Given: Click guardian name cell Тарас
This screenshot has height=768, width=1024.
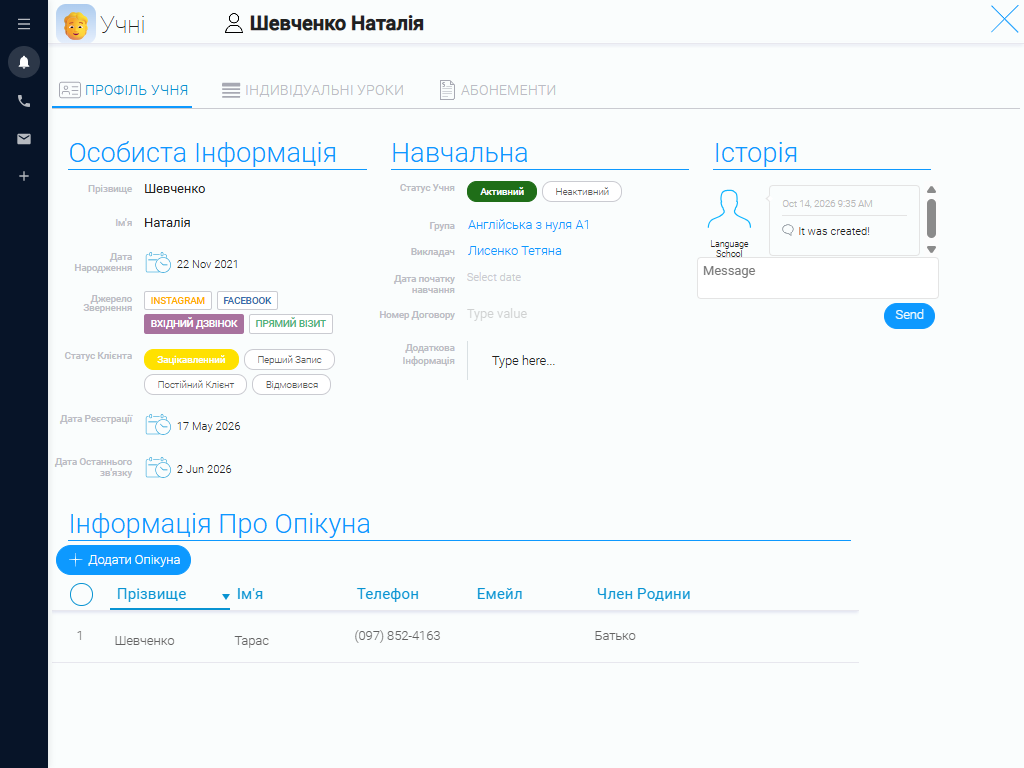Looking at the screenshot, I should click(251, 641).
